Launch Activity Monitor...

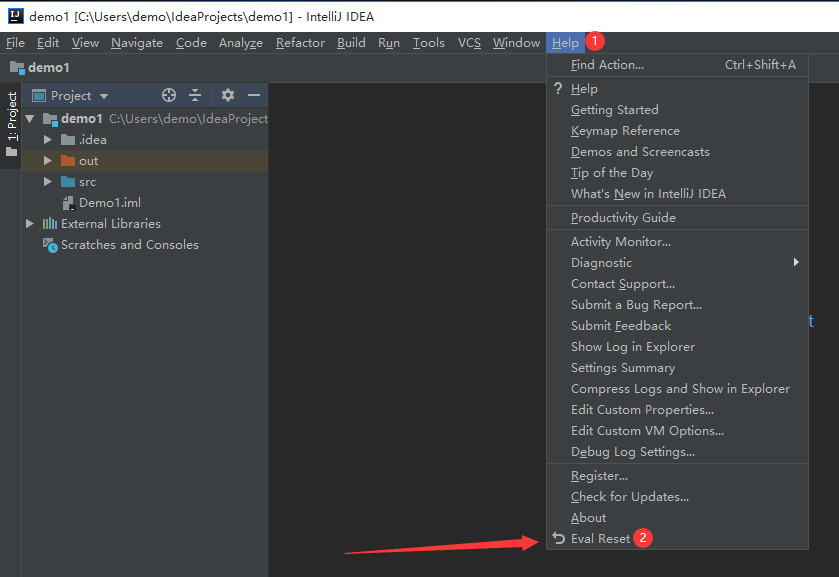tap(677, 241)
